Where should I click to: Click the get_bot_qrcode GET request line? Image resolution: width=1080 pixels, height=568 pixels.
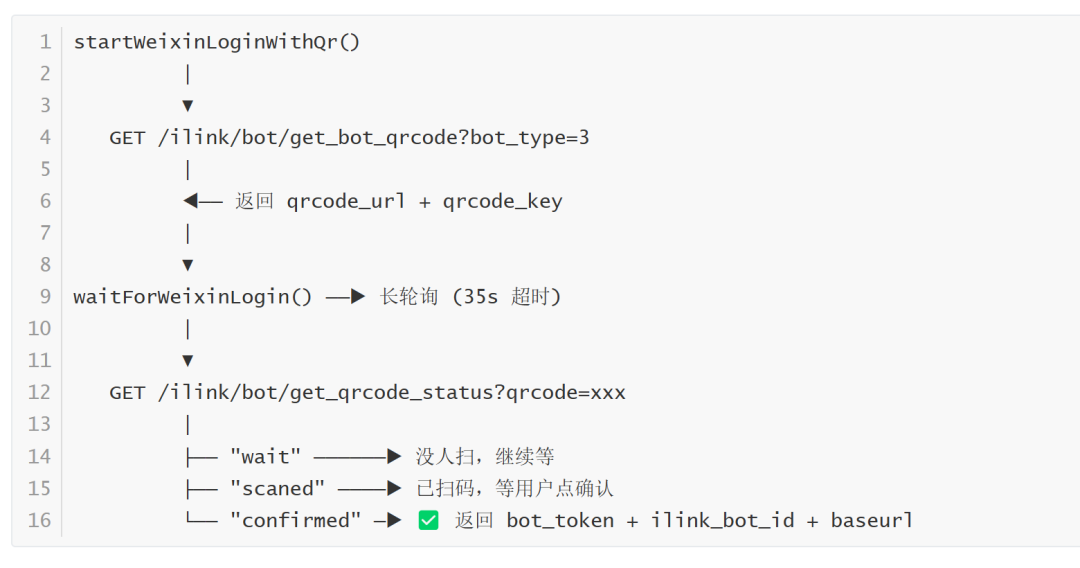click(x=349, y=138)
